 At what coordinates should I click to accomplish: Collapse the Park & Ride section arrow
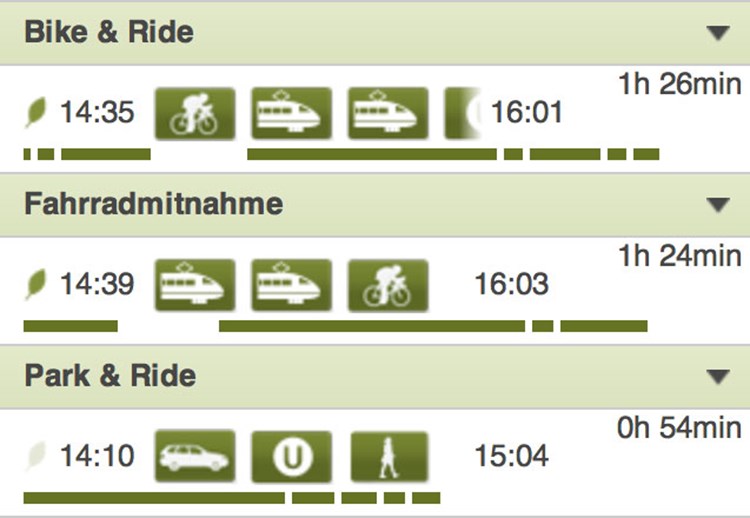(x=718, y=376)
